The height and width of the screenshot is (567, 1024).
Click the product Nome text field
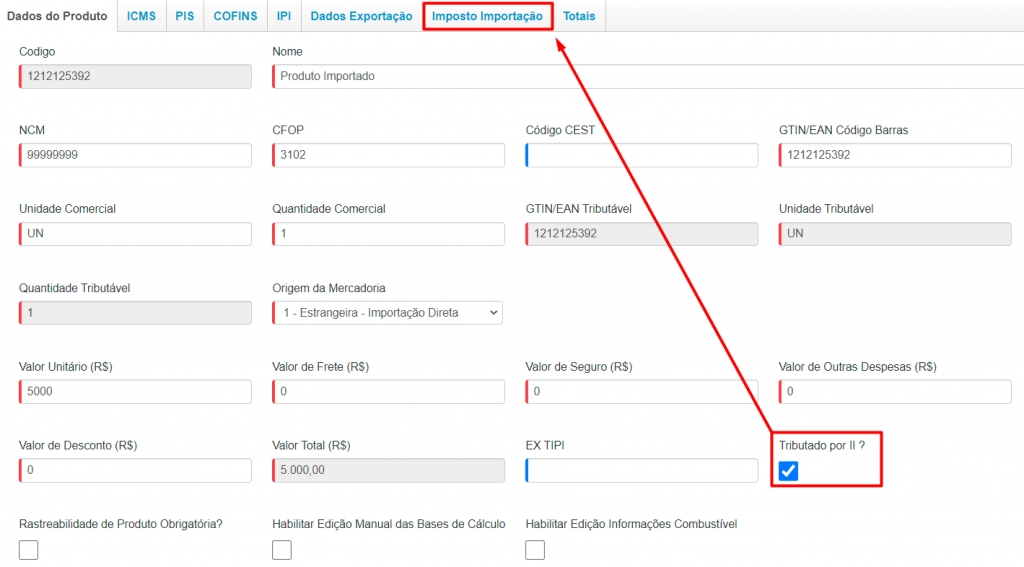coord(640,76)
